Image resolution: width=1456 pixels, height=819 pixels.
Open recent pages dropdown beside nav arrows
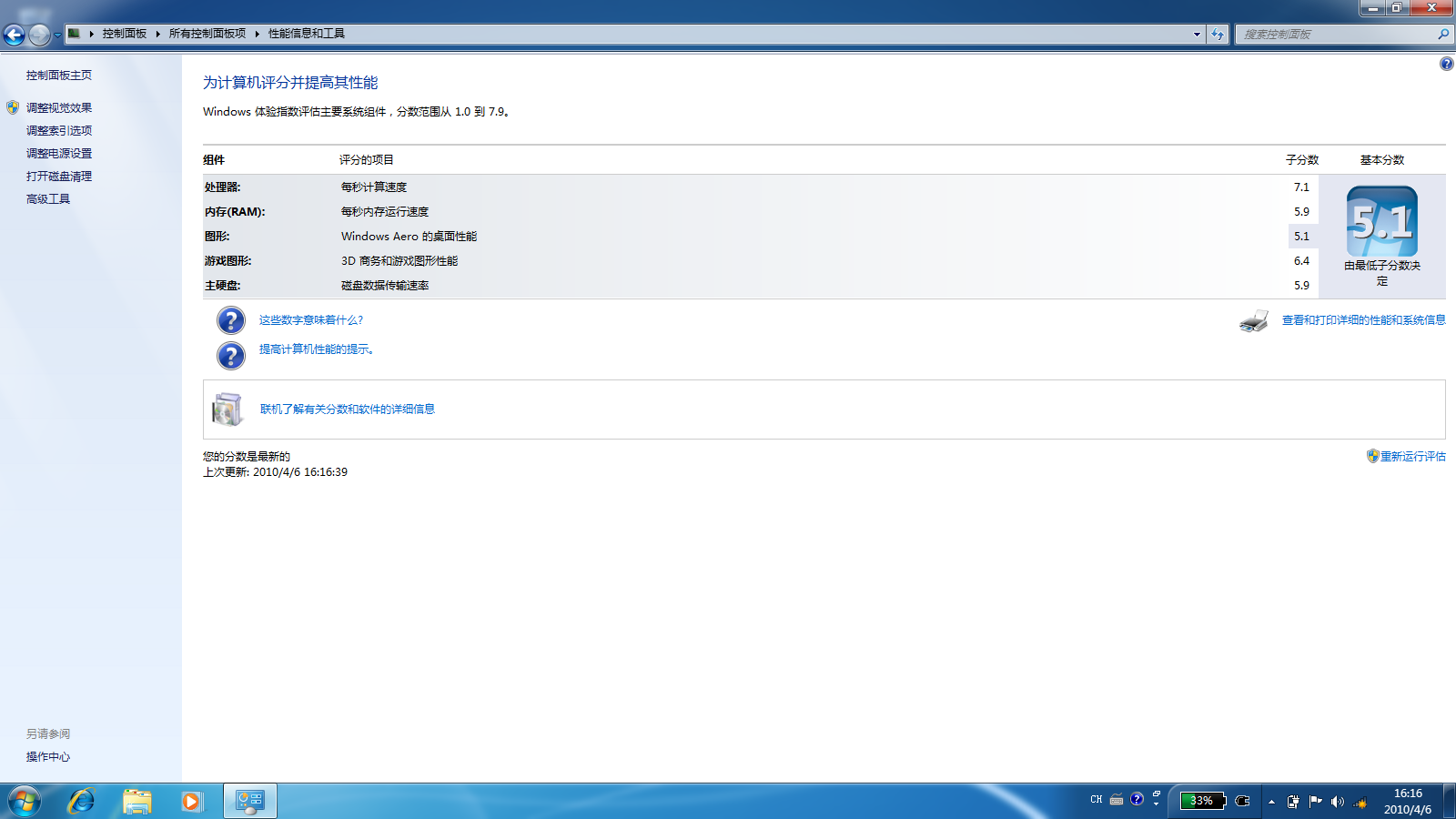tap(57, 35)
